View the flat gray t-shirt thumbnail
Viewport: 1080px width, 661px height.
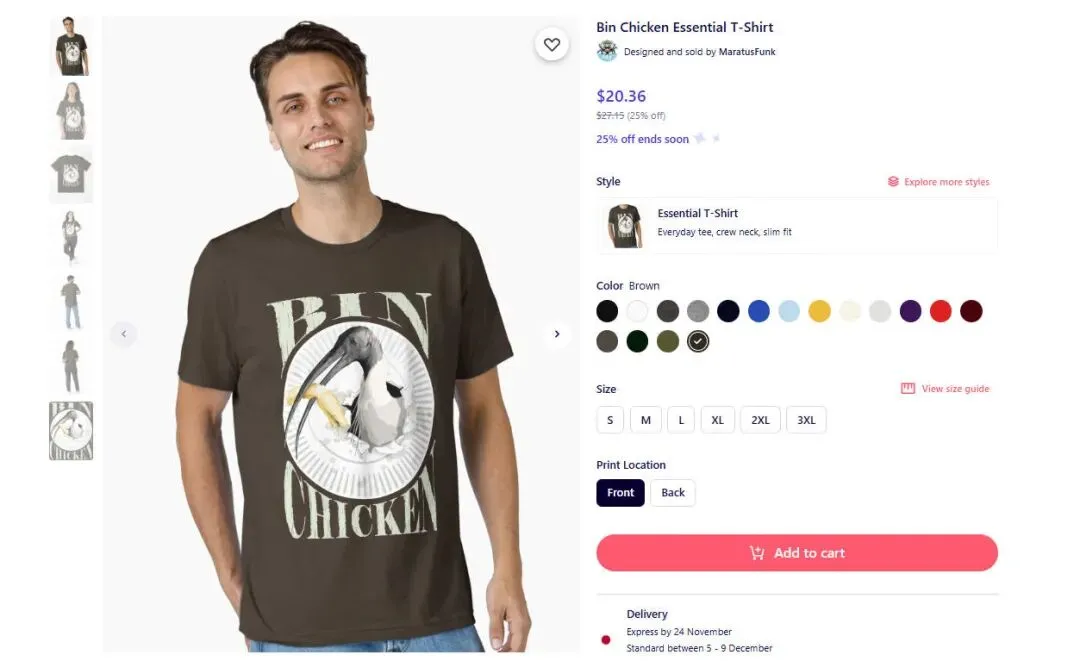point(71,174)
